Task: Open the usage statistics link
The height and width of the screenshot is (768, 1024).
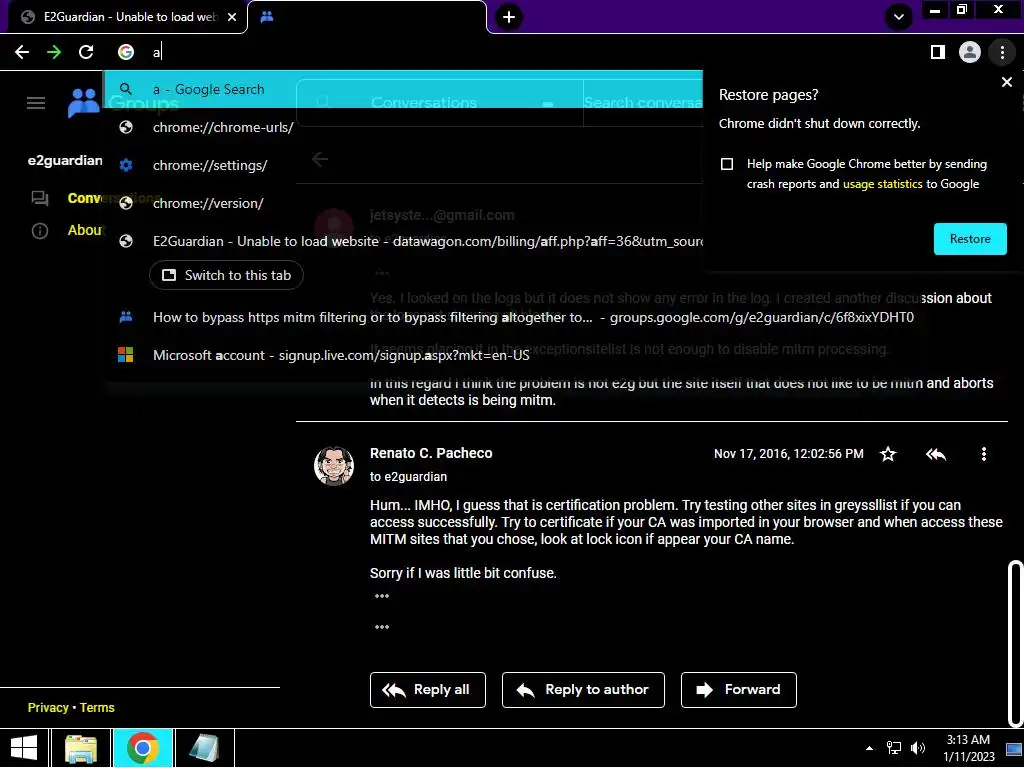Action: pyautogui.click(x=882, y=184)
